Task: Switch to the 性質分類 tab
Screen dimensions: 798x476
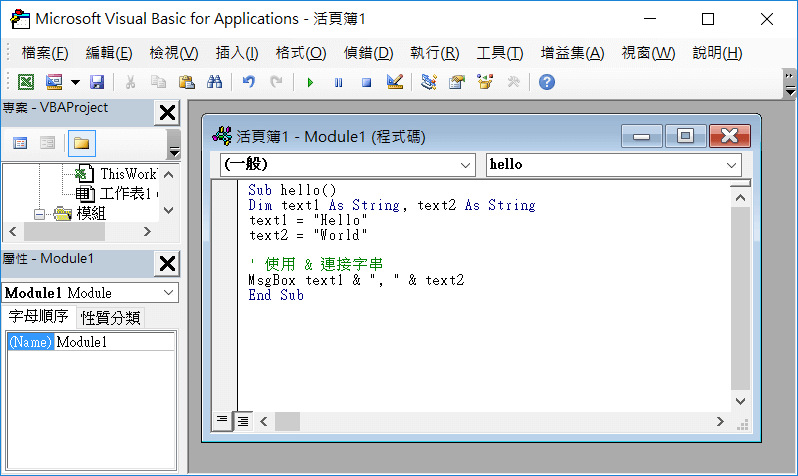Action: point(110,318)
